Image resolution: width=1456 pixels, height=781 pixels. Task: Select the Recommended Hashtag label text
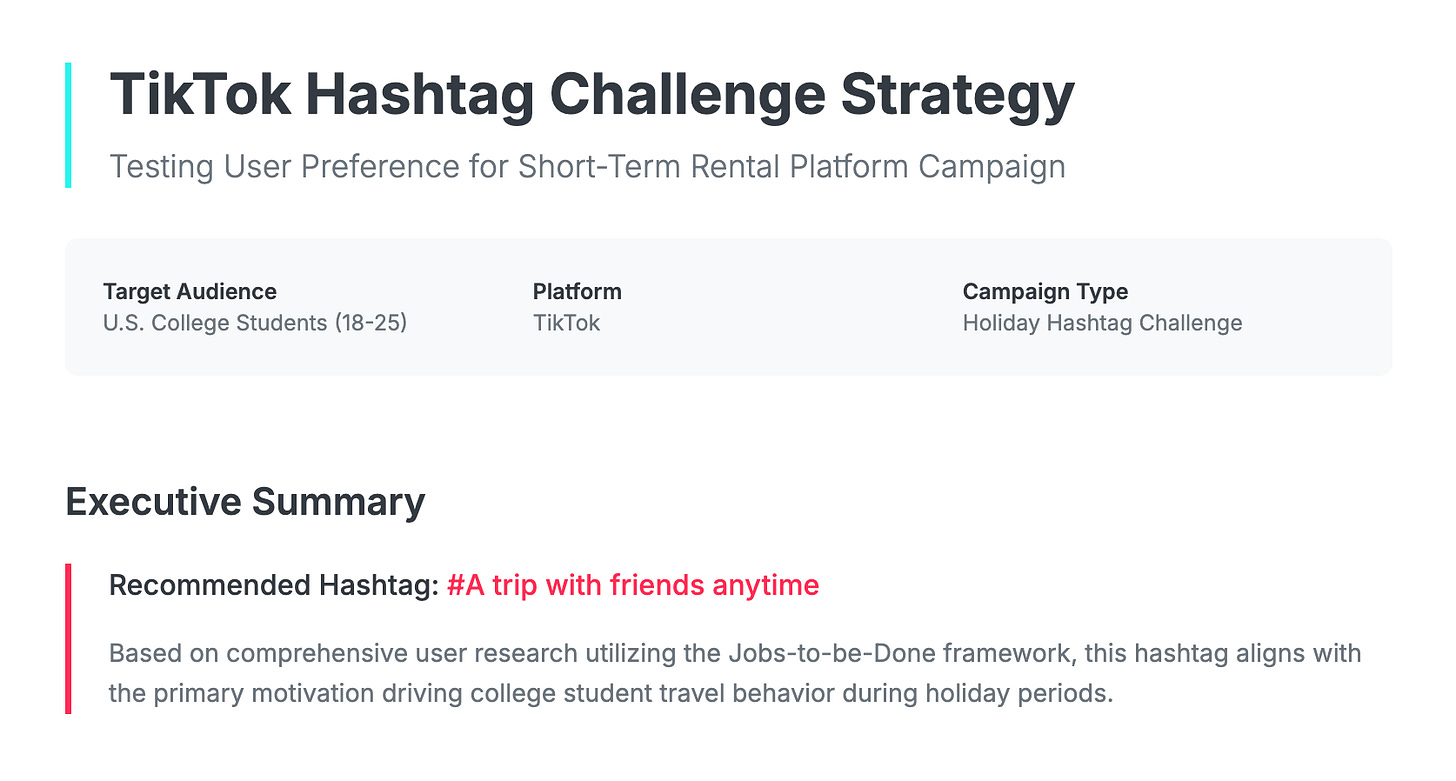click(x=274, y=585)
